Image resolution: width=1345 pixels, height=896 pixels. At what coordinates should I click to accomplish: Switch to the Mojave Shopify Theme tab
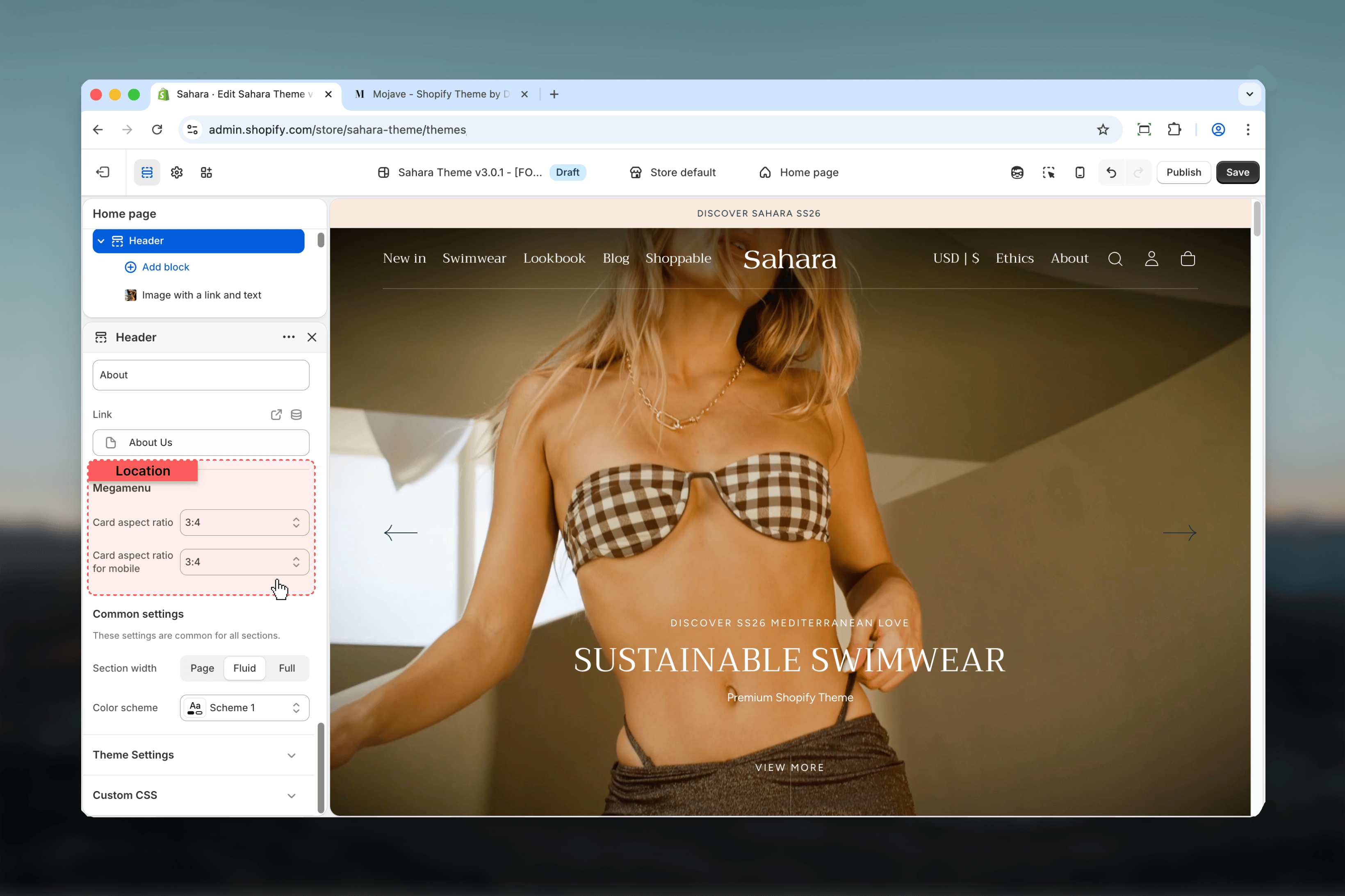[x=441, y=94]
